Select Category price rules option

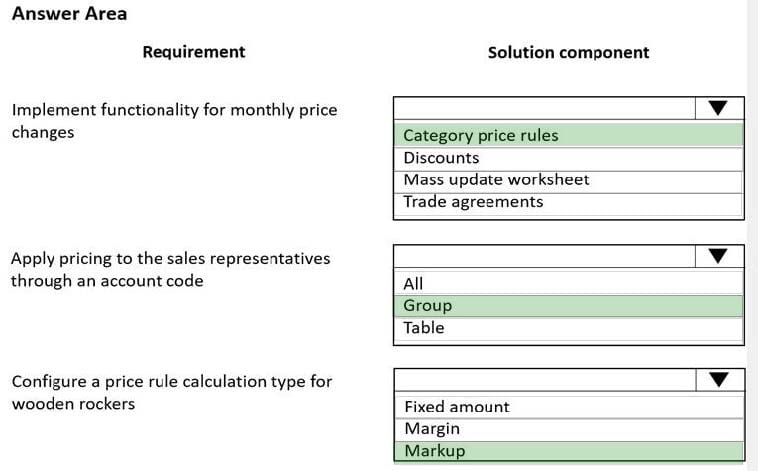coord(568,135)
